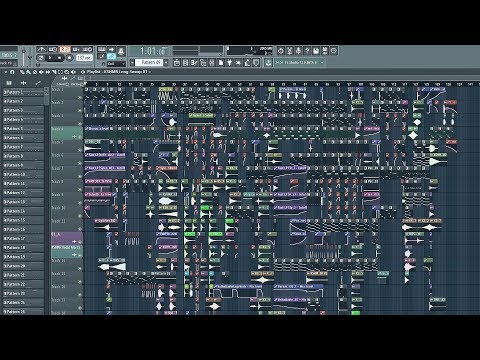This screenshot has height=360, width=480.
Task: Click the purple track header in the playlist
Action: point(67,238)
